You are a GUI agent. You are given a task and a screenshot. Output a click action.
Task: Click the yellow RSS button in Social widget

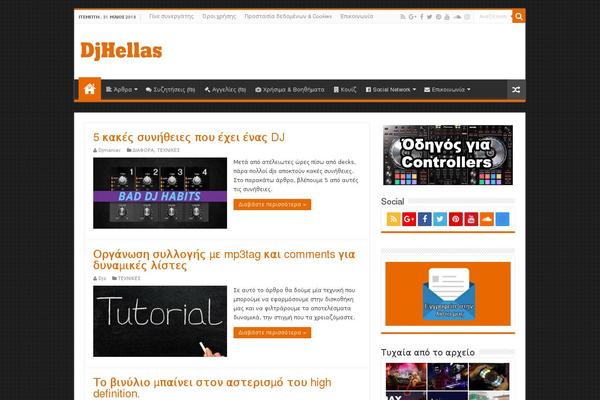click(x=393, y=219)
